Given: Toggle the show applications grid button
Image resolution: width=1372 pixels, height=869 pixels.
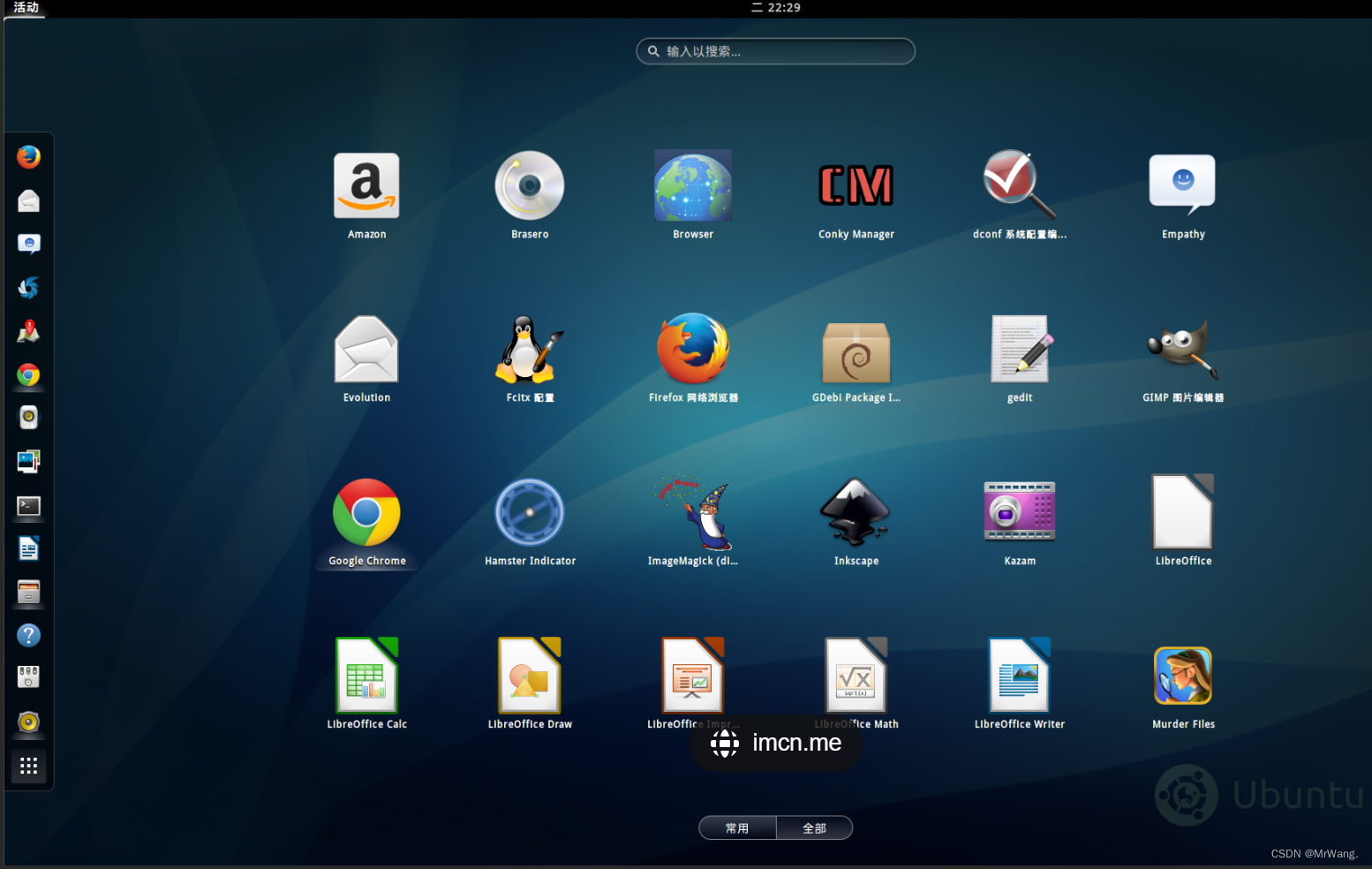Looking at the screenshot, I should [28, 766].
